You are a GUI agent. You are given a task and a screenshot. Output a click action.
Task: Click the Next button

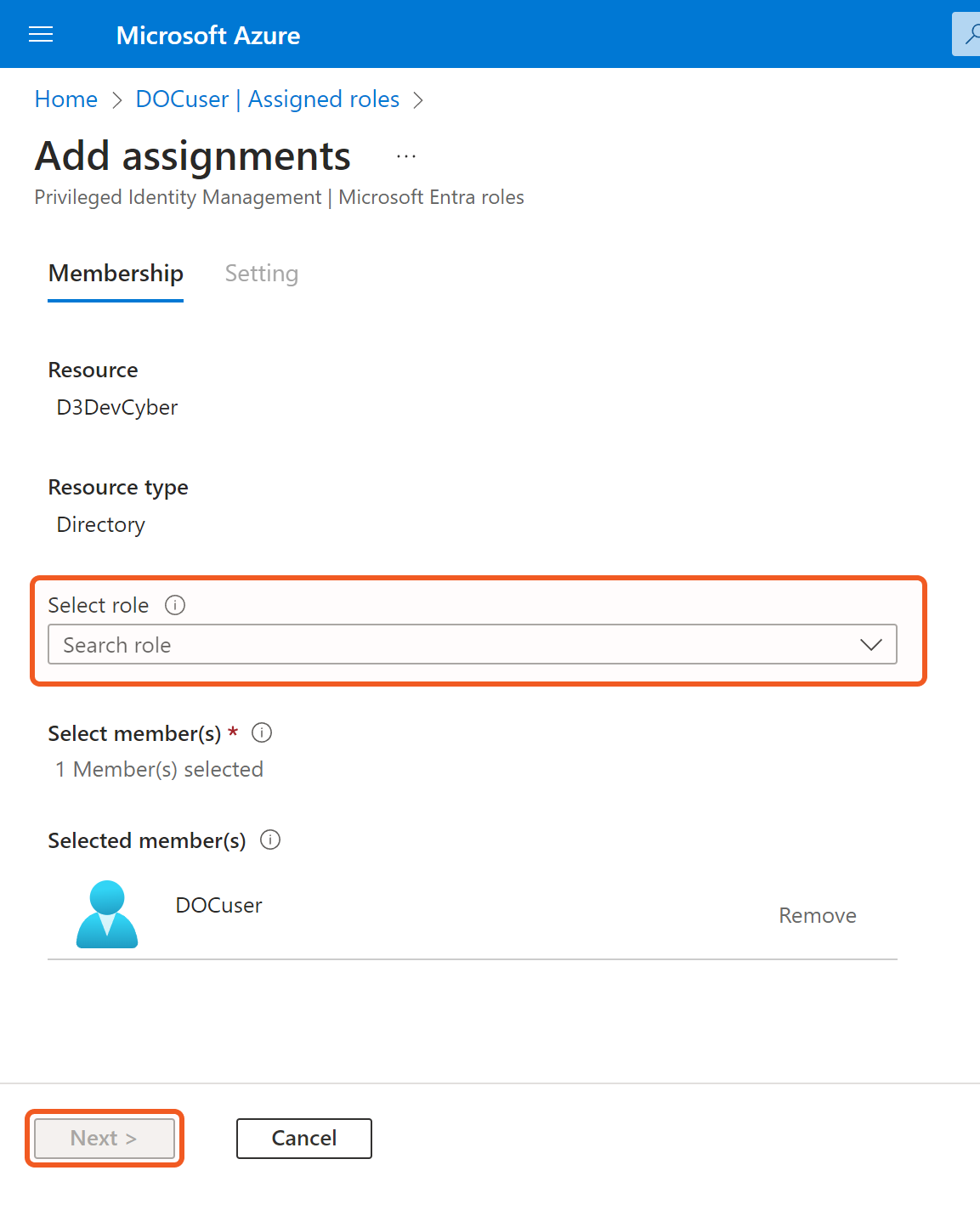[104, 1138]
